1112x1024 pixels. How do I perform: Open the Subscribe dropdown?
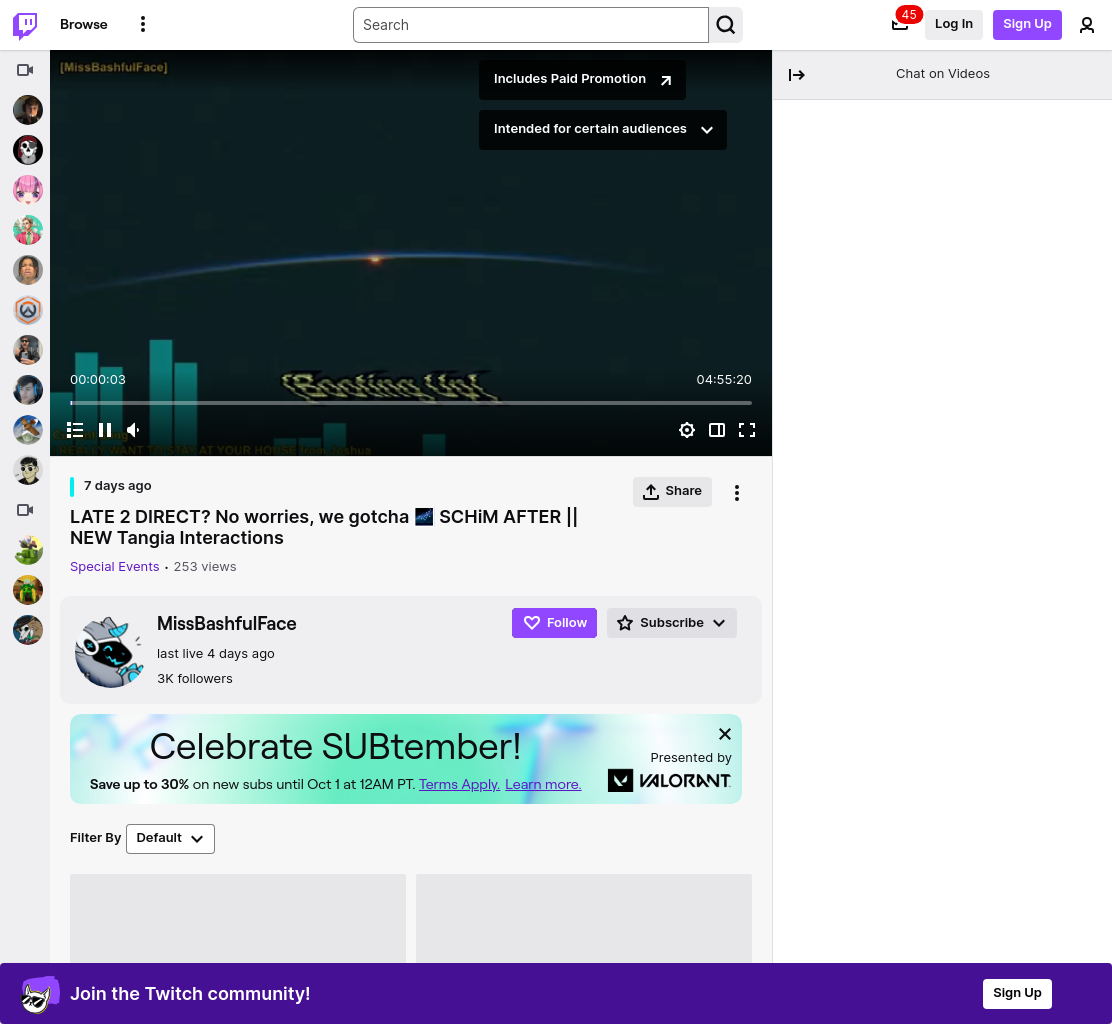[672, 623]
